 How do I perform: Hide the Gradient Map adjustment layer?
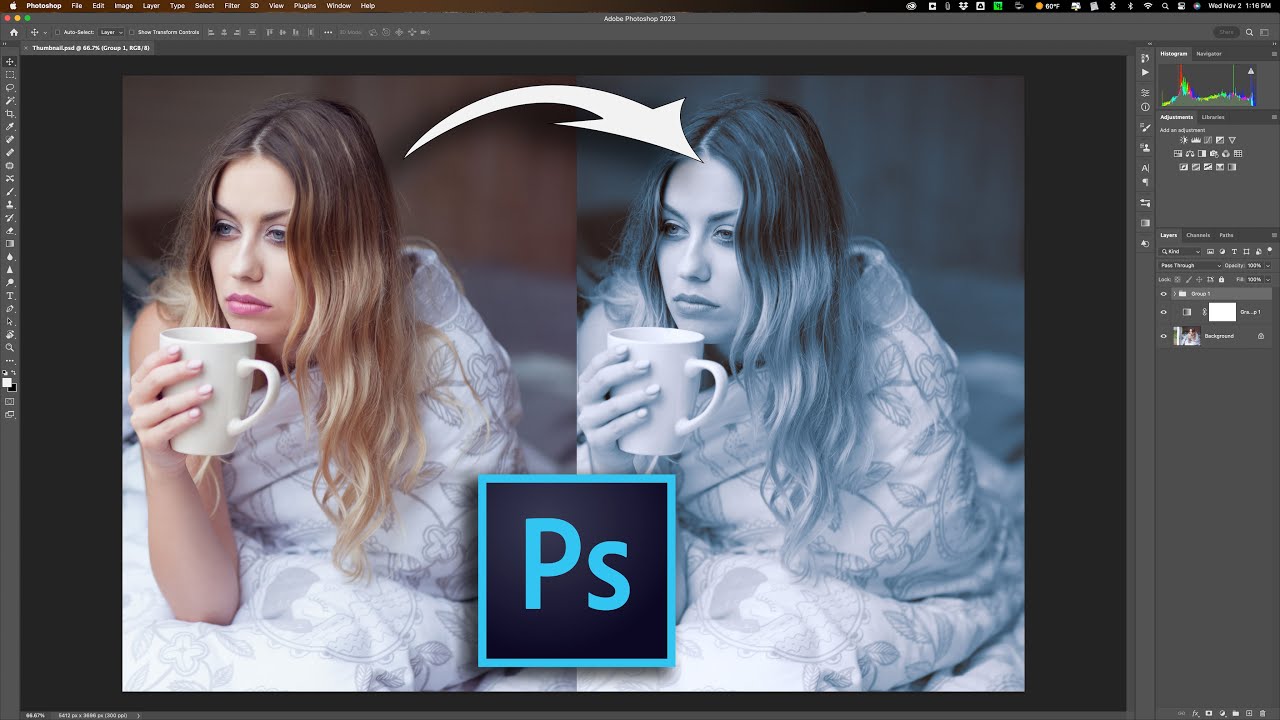click(1163, 312)
